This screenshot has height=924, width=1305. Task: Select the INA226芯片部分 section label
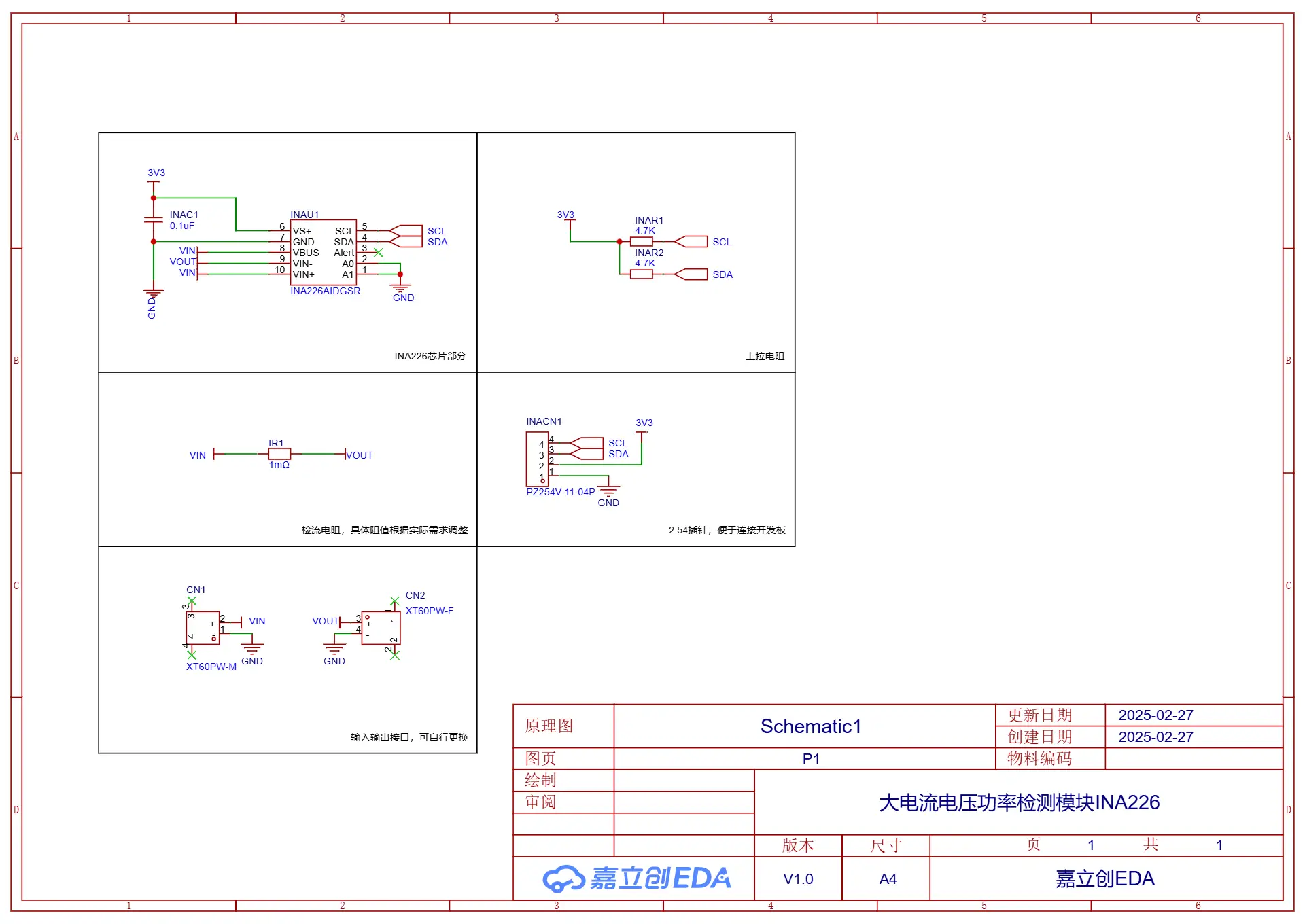(430, 356)
